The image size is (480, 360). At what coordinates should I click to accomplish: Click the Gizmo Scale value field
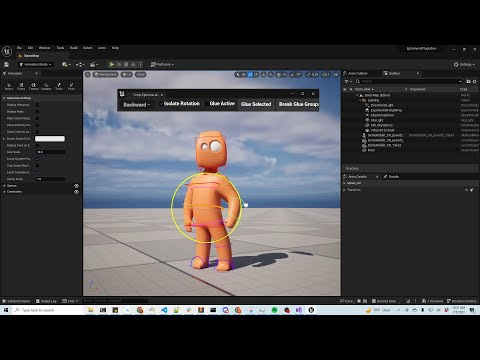[50, 179]
